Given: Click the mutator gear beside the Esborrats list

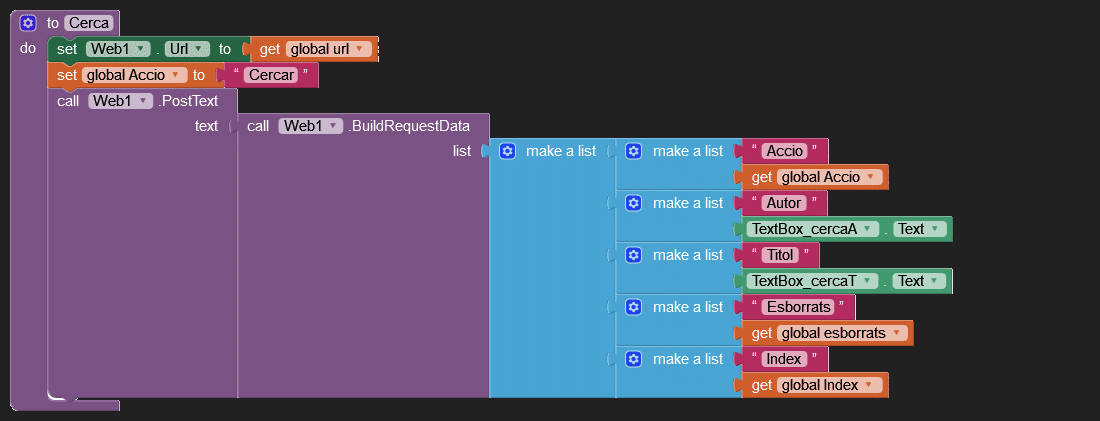Looking at the screenshot, I should tap(633, 307).
